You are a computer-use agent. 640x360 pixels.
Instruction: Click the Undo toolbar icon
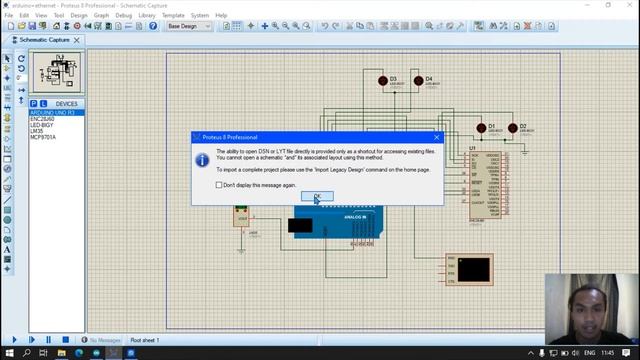tap(324, 26)
